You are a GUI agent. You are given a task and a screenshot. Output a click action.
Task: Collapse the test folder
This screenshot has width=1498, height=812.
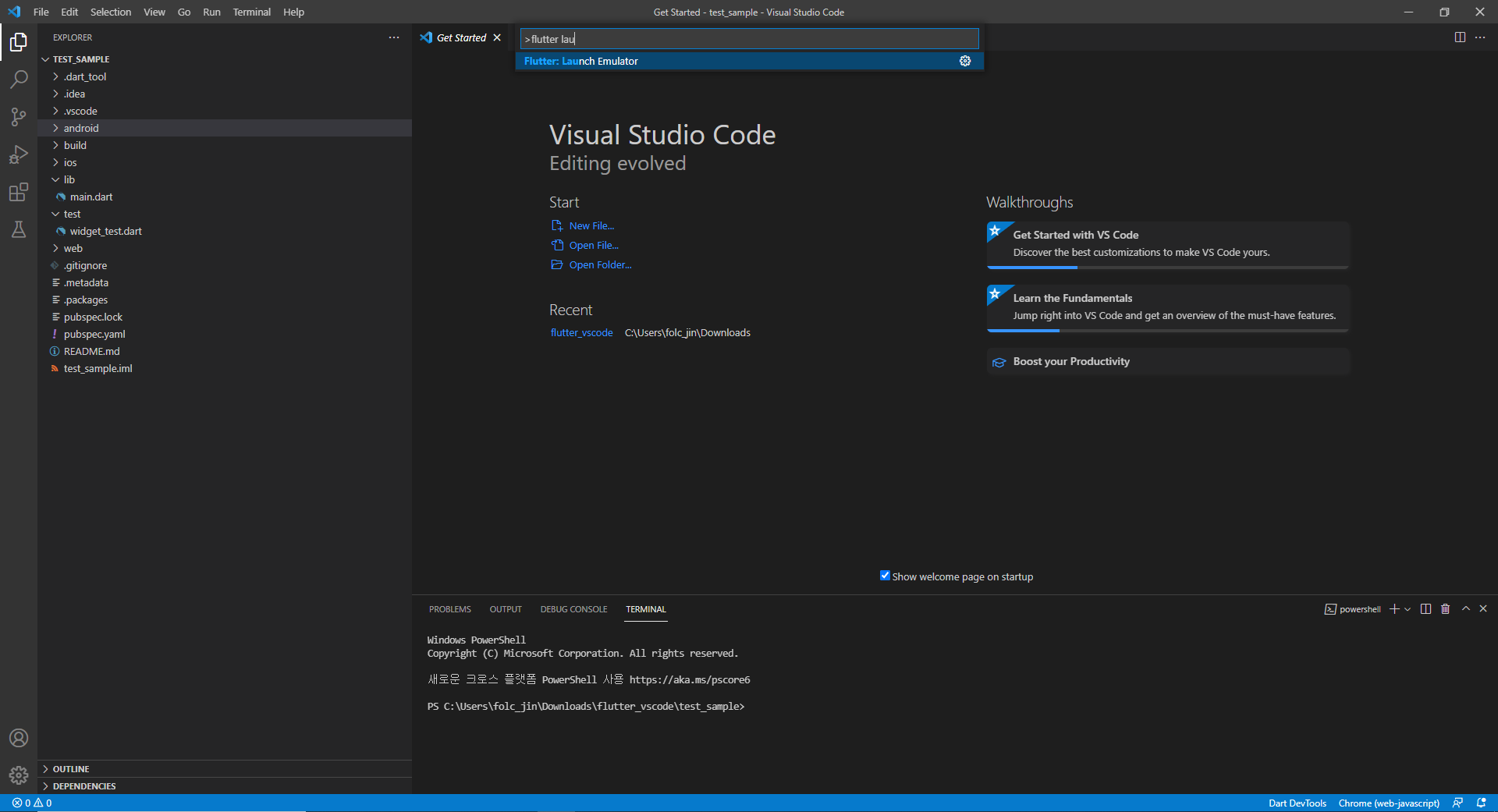click(55, 214)
